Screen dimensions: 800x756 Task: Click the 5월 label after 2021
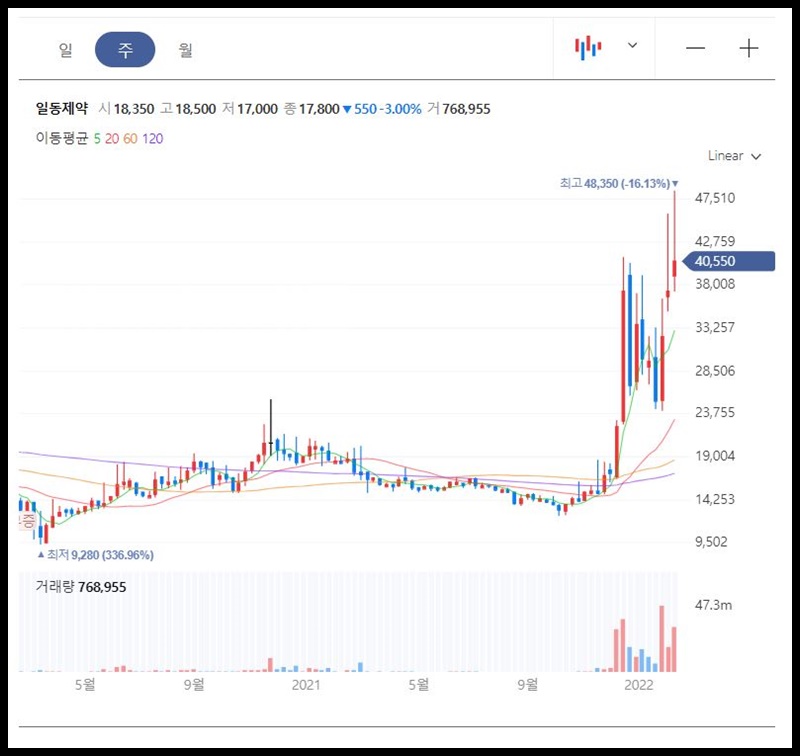419,685
